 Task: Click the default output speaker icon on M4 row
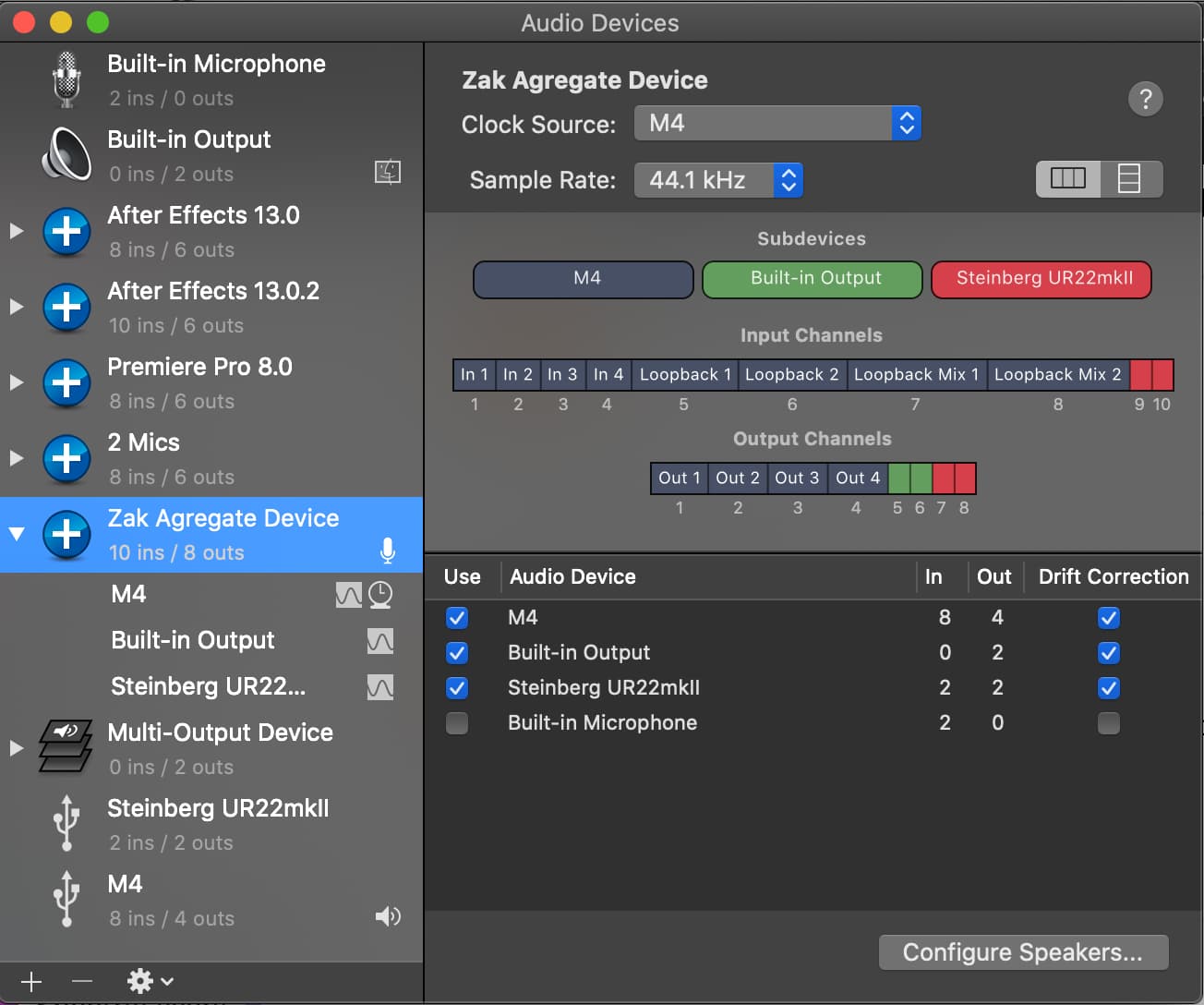click(x=388, y=916)
